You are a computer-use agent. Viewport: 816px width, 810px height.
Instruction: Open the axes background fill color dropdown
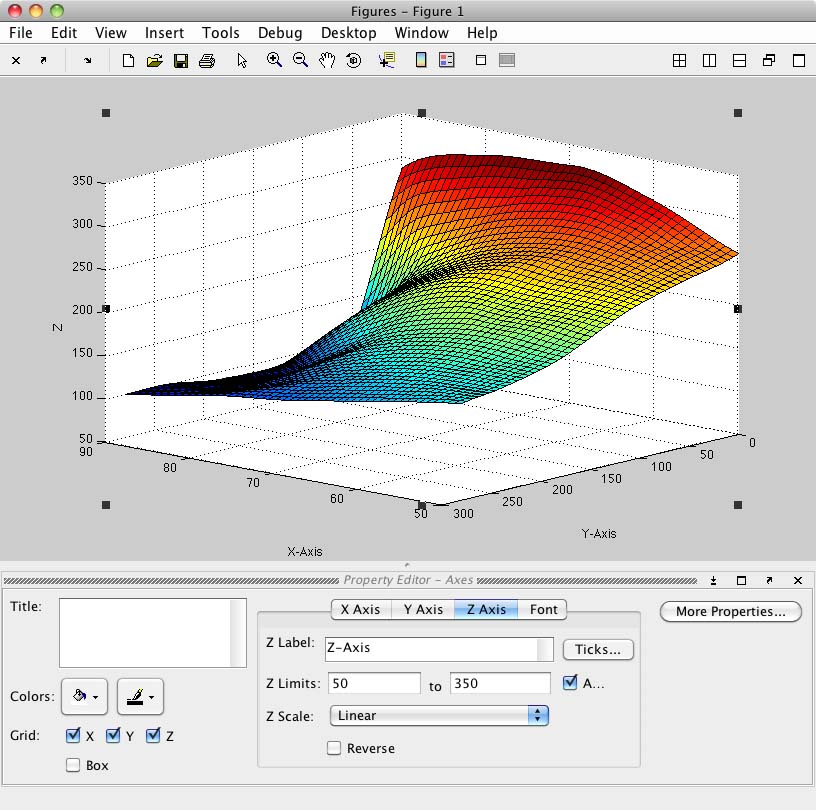click(84, 697)
